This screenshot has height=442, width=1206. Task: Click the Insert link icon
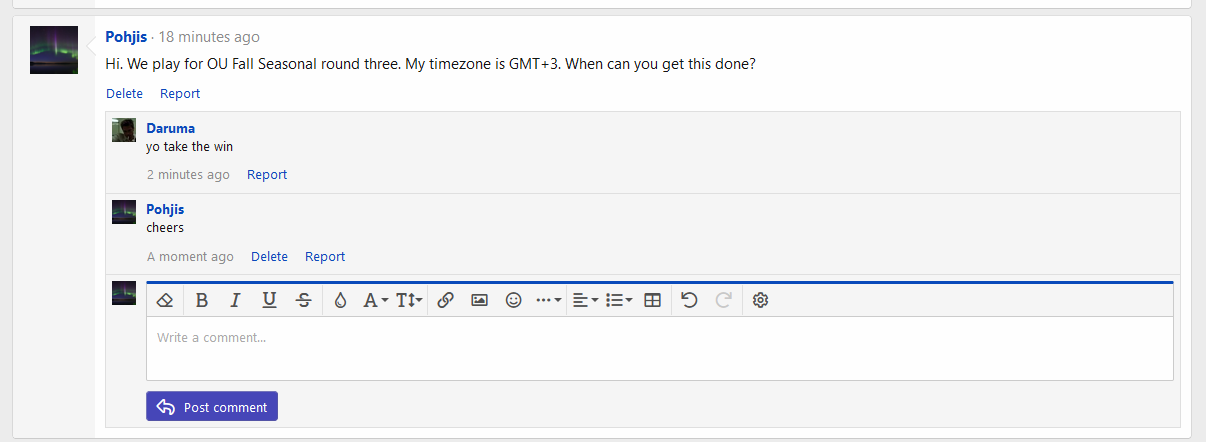pyautogui.click(x=446, y=300)
